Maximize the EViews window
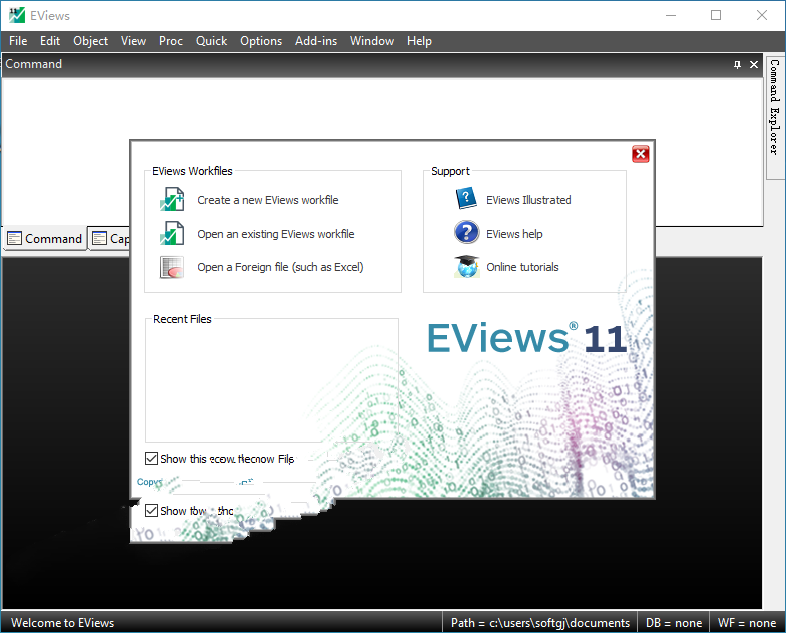Screen dimensions: 786x633 716,16
